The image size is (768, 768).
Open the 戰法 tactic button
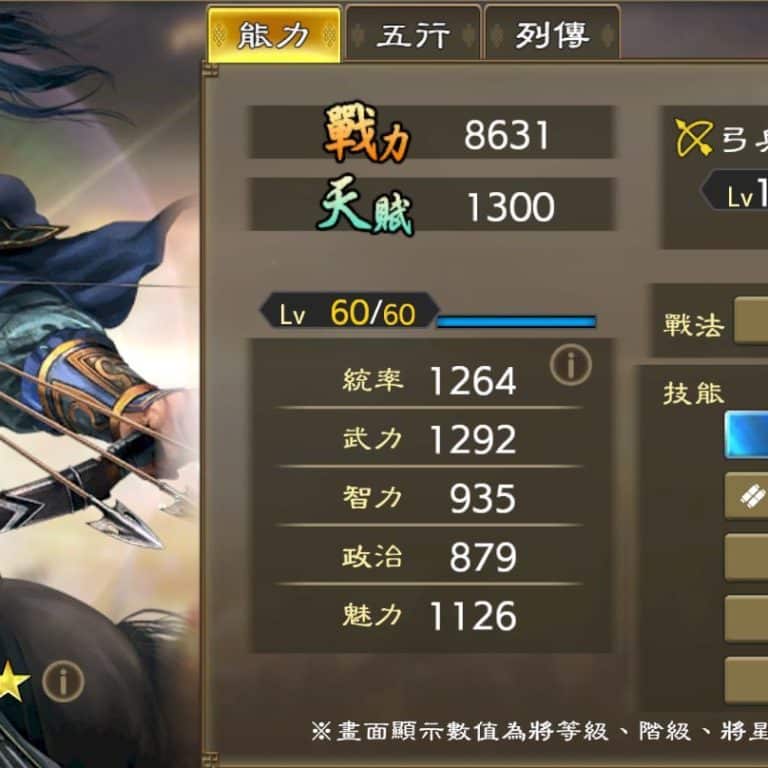751,320
